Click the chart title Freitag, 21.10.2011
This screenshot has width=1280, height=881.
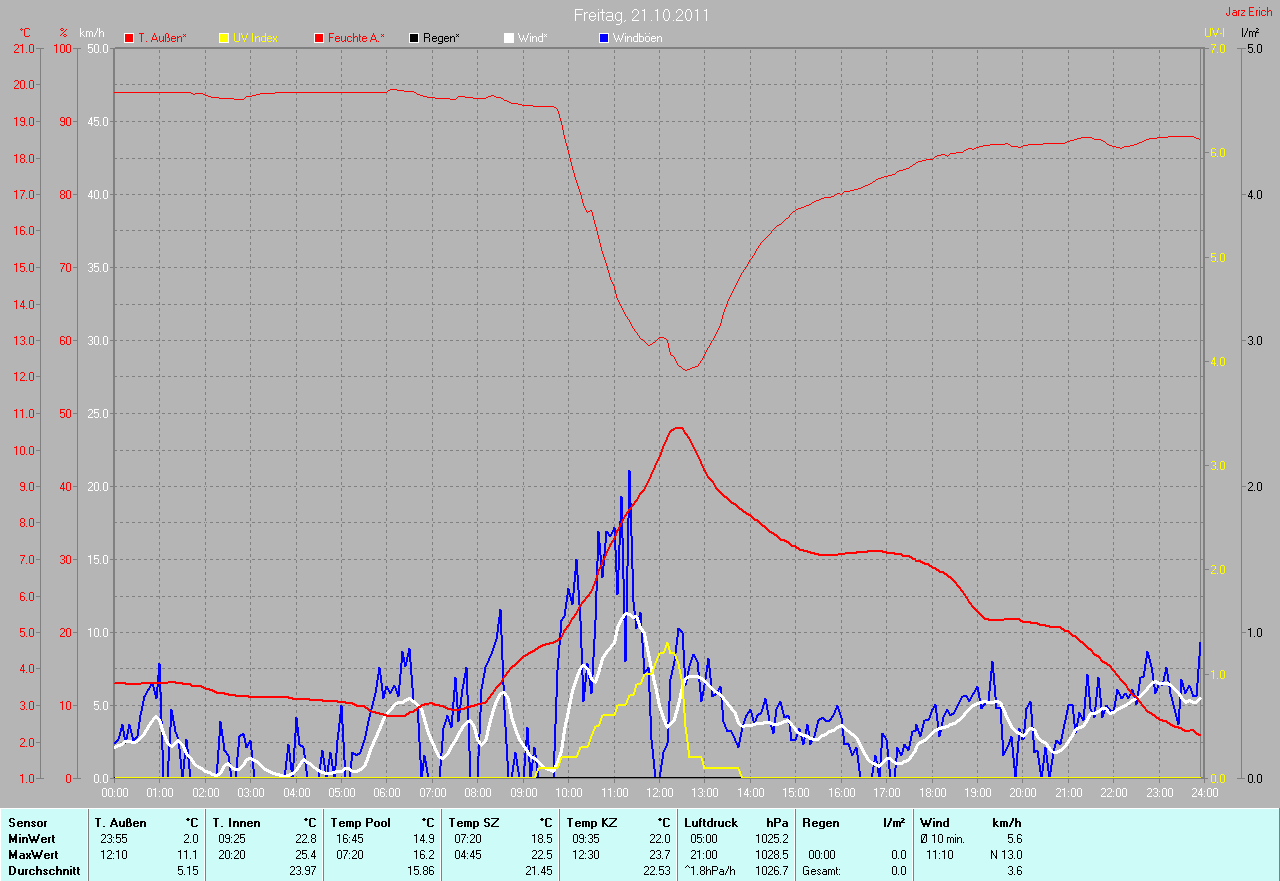pyautogui.click(x=642, y=15)
